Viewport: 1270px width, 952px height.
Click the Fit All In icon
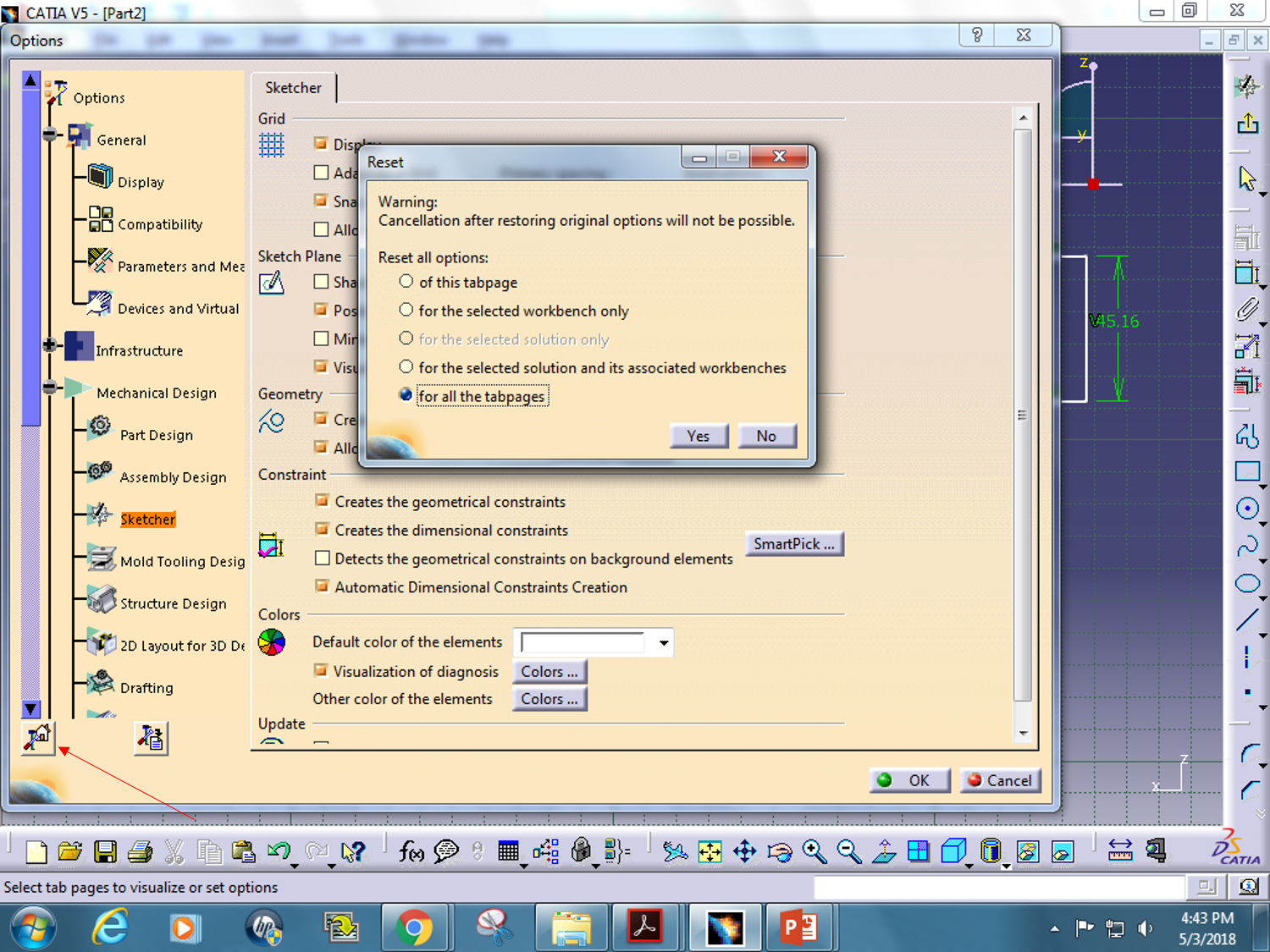coord(710,852)
